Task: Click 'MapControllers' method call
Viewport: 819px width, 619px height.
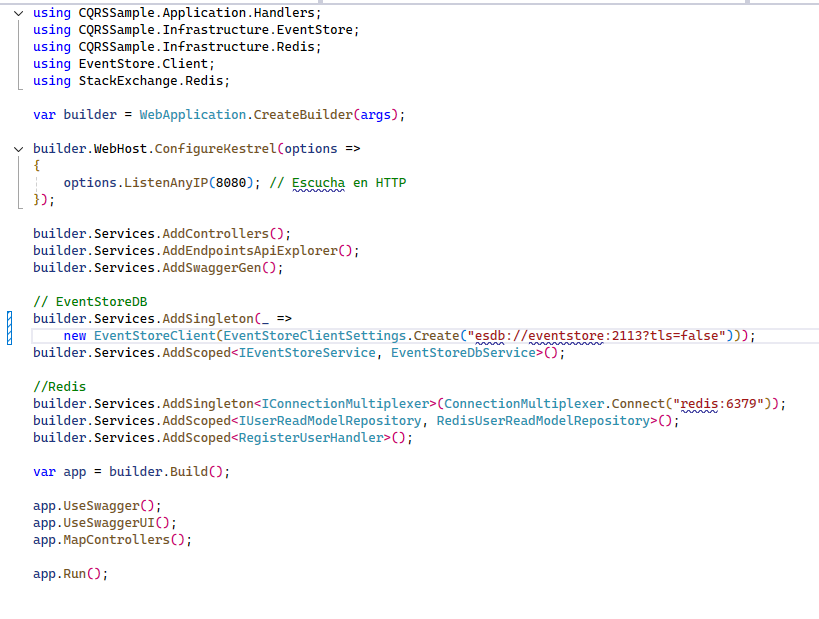Action: click(x=116, y=540)
